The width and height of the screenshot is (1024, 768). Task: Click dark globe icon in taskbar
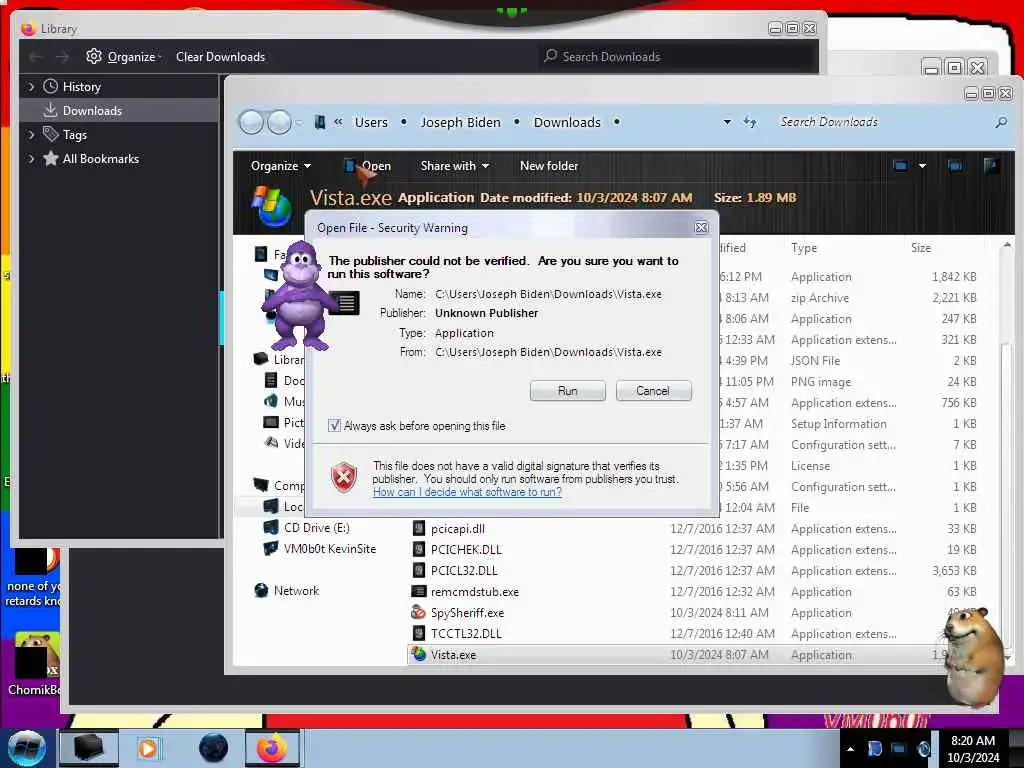coord(214,748)
